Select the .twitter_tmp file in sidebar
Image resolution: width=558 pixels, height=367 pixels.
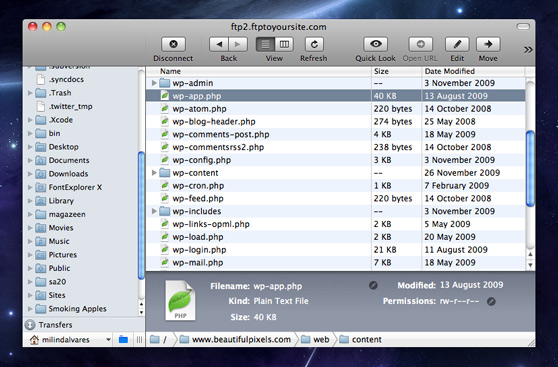tap(70, 106)
